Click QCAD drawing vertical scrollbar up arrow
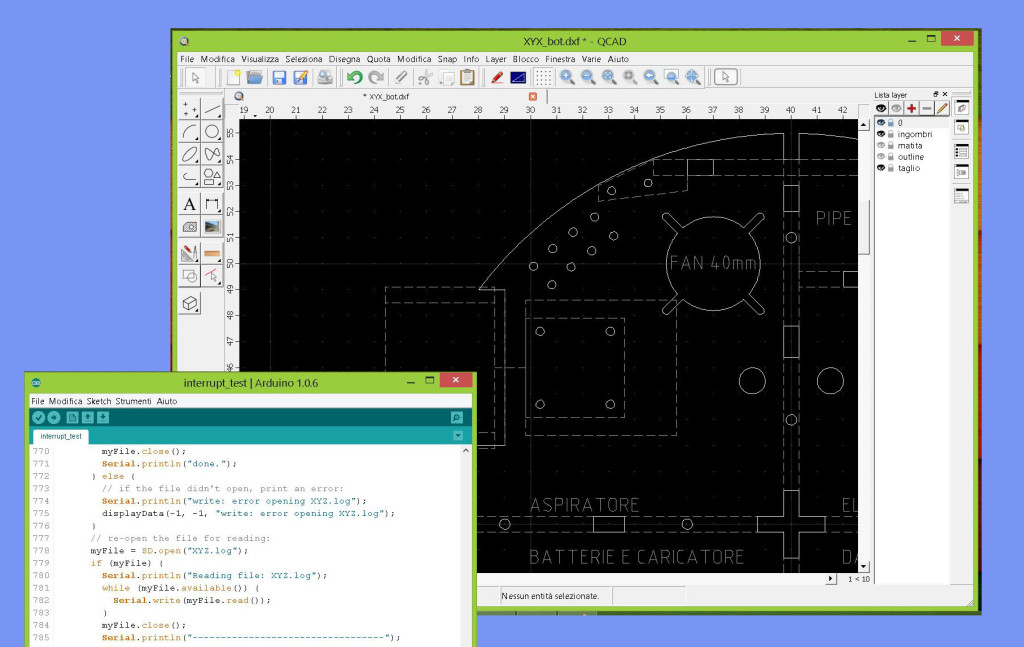The image size is (1024, 647). pyautogui.click(x=863, y=124)
